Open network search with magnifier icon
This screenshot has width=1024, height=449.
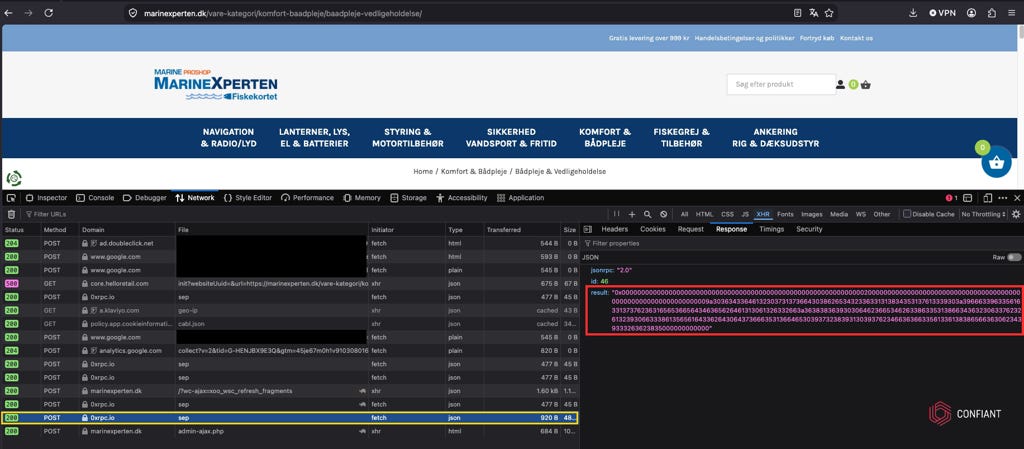[647, 214]
